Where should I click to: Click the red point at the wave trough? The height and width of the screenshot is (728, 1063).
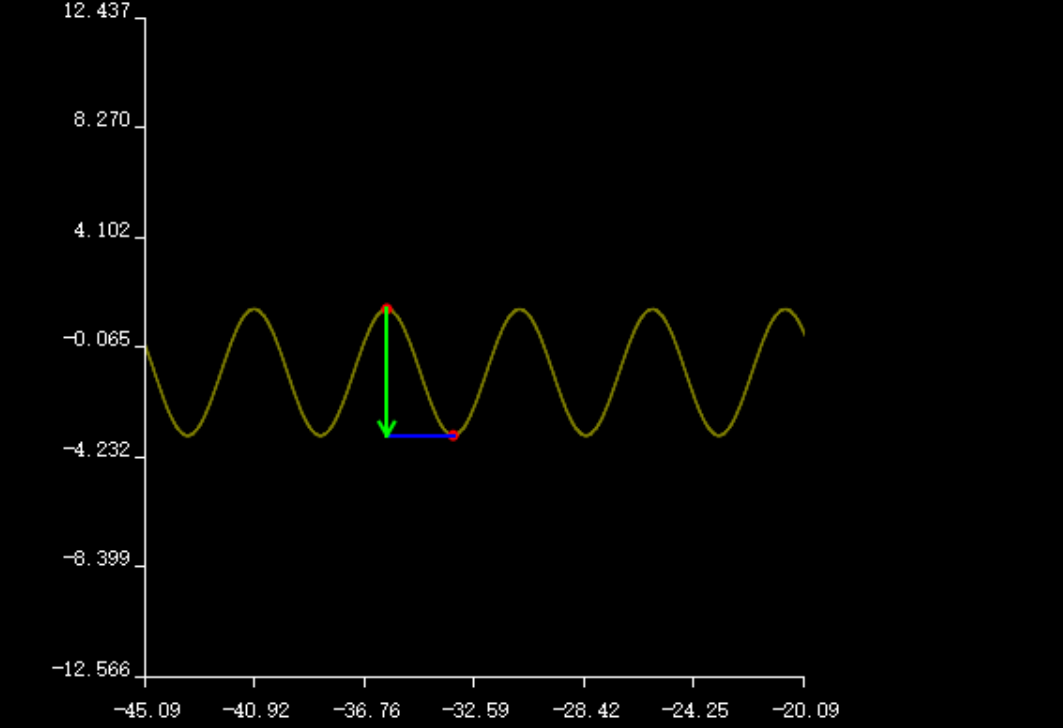click(x=453, y=435)
